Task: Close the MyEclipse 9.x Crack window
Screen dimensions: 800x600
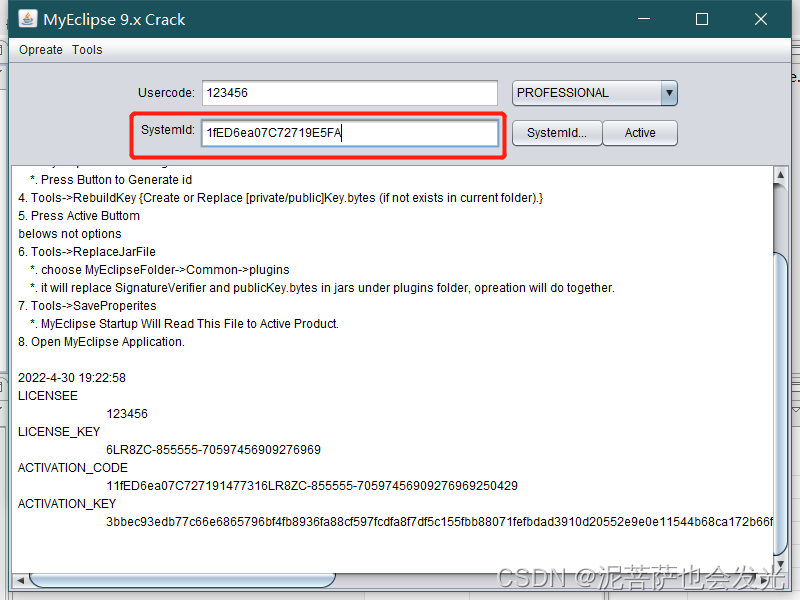Action: [761, 19]
